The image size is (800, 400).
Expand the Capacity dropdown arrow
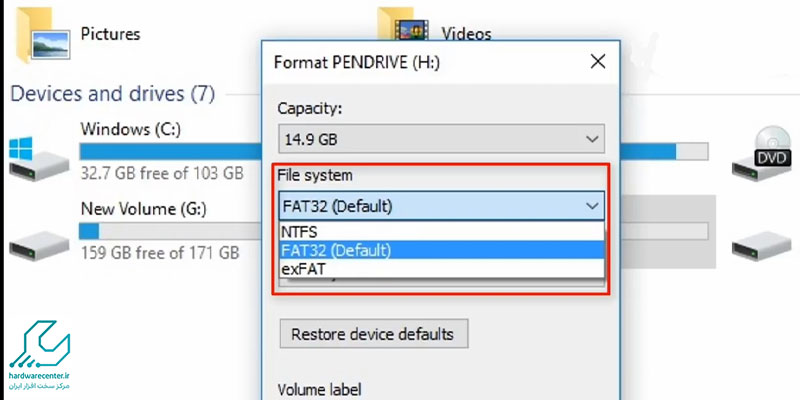coord(592,139)
